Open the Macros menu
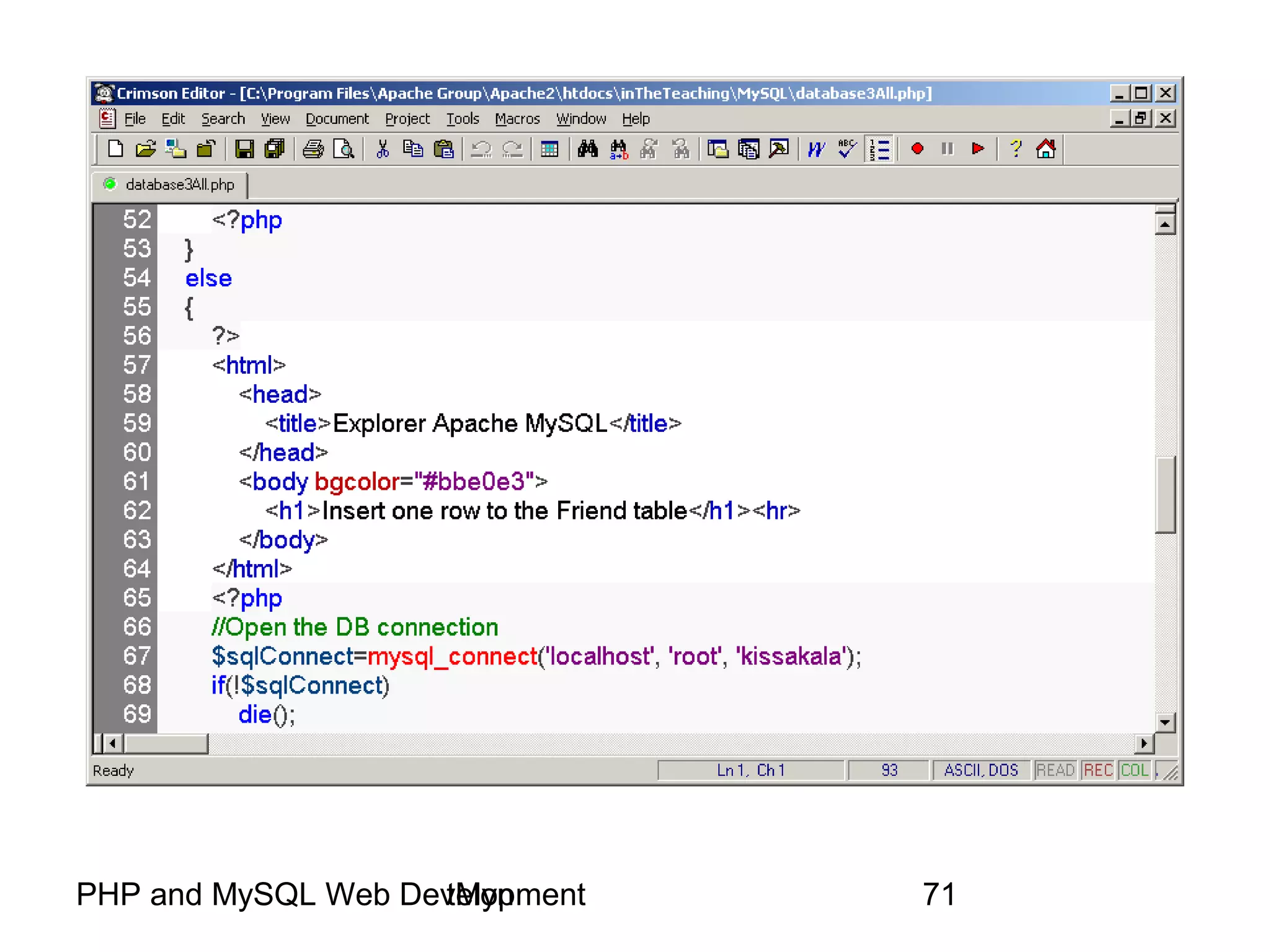This screenshot has height=952, width=1270. 517,119
